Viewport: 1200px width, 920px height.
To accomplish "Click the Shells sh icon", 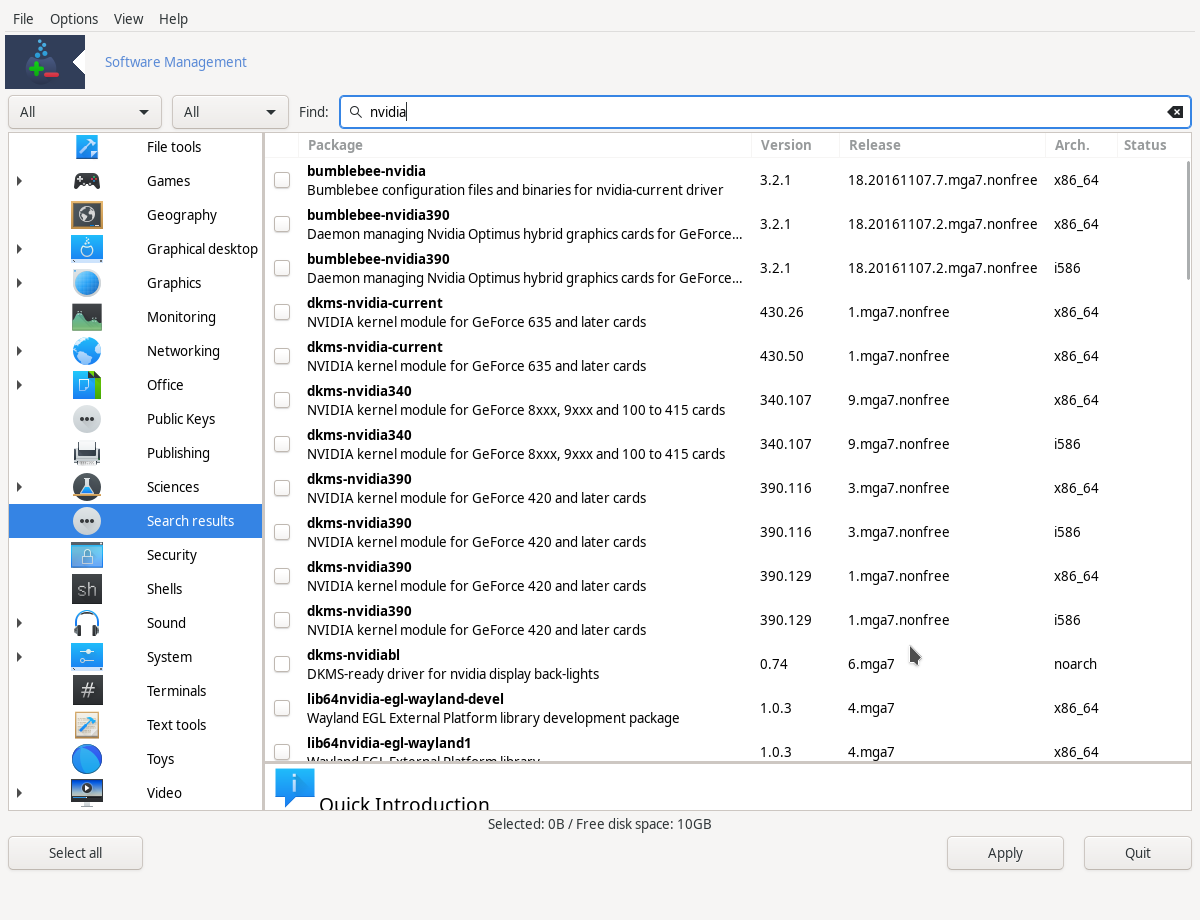I will 87,589.
